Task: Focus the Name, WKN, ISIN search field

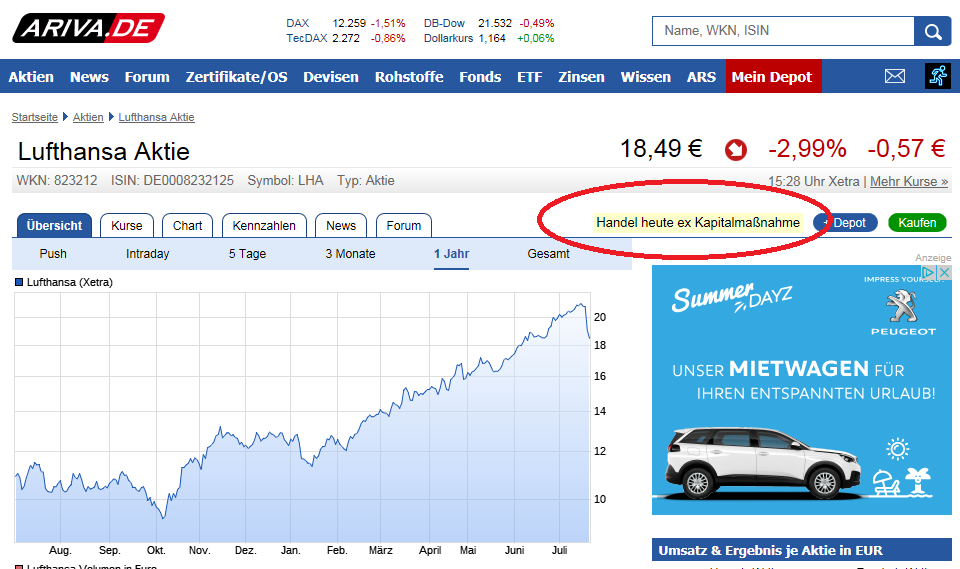Action: tap(783, 31)
